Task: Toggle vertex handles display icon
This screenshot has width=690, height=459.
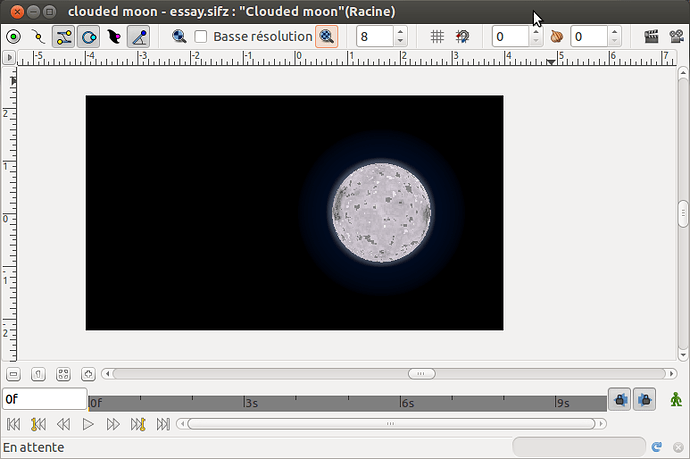Action: tap(39, 37)
